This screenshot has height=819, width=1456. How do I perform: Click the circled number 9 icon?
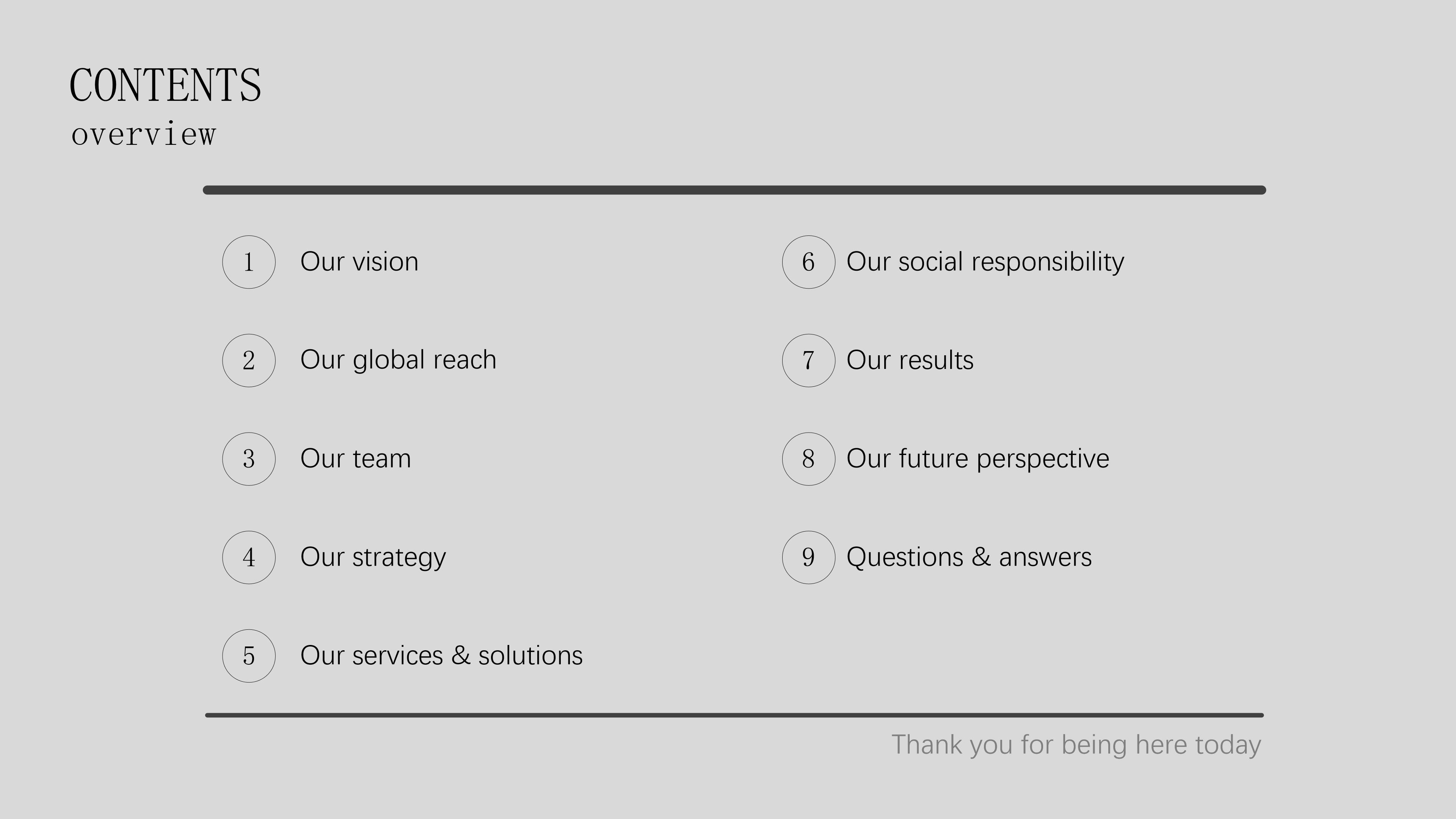click(x=808, y=557)
